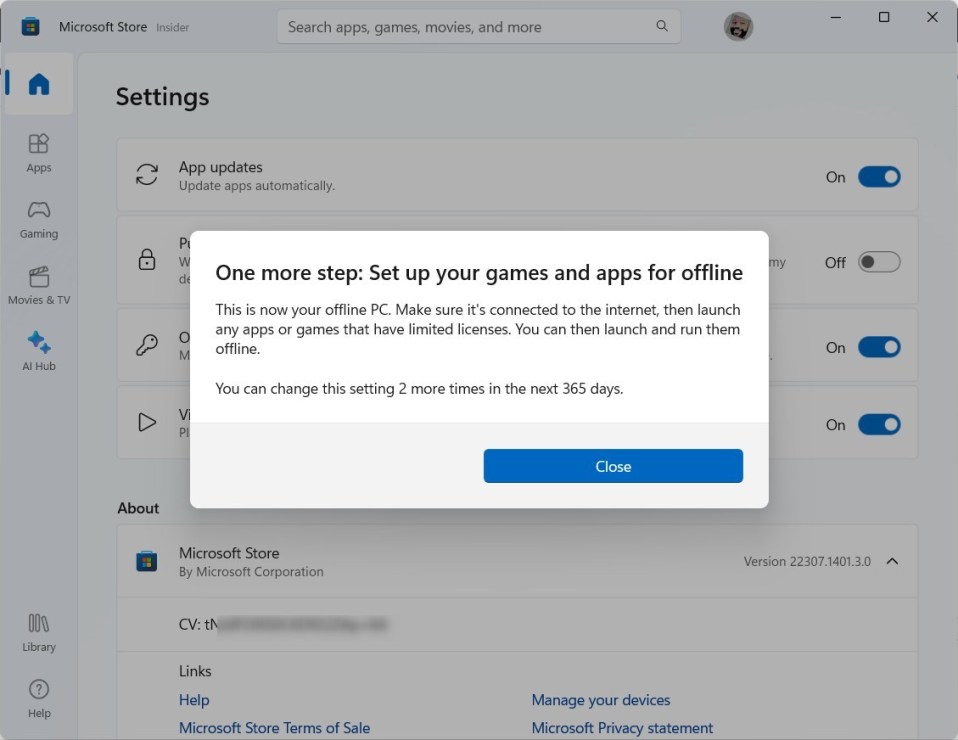This screenshot has width=958, height=740.
Task: Open Microsoft Store Terms of Sale link
Action: click(x=274, y=728)
